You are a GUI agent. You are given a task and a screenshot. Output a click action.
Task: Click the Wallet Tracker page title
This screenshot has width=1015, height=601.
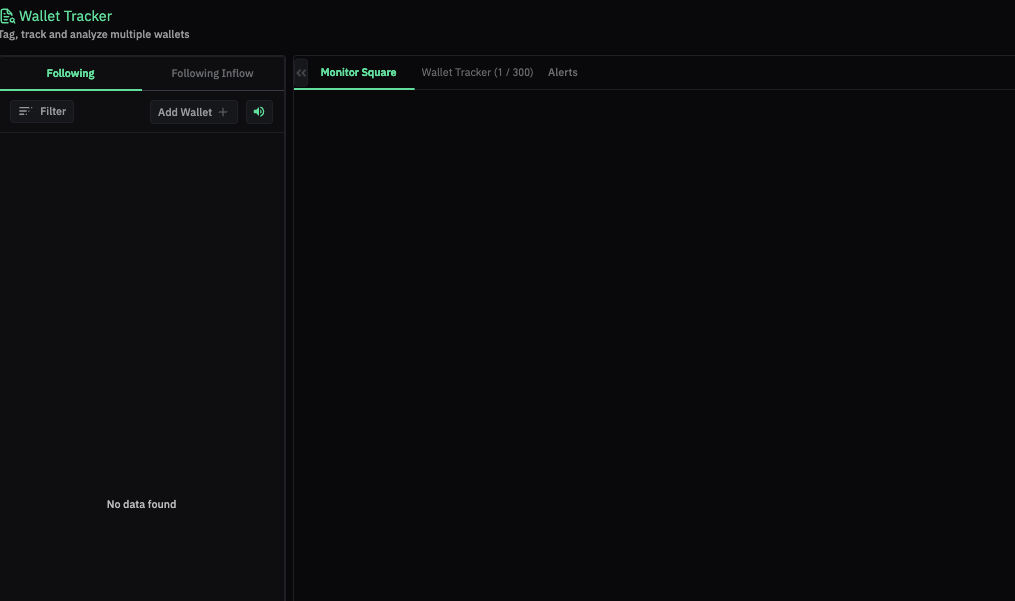tap(65, 16)
